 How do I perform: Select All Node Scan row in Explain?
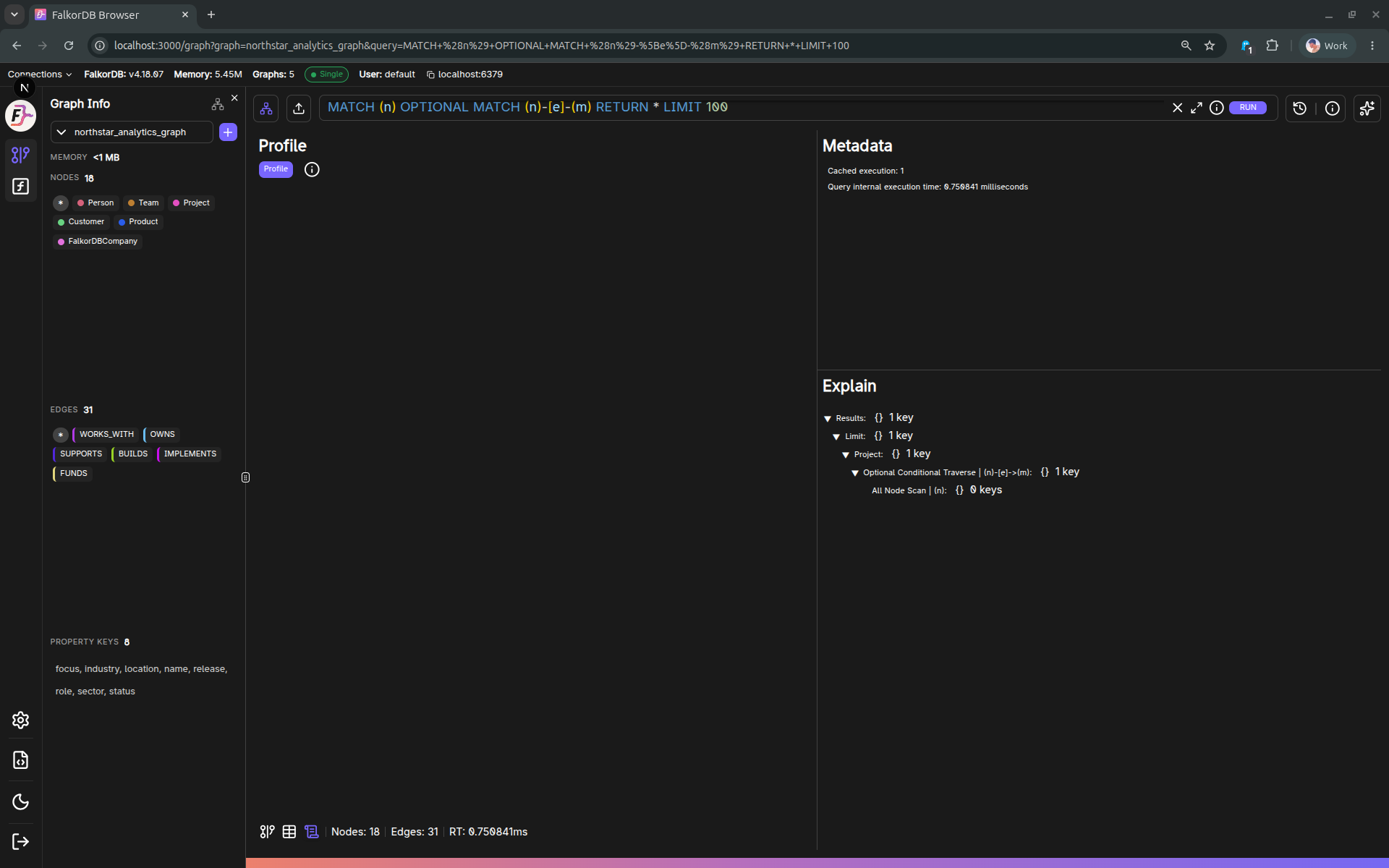[937, 490]
